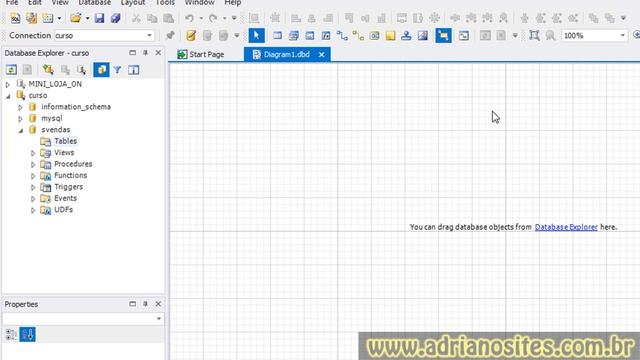Open the 100% zoom level dropdown
The width and height of the screenshot is (640, 360).
pyautogui.click(x=622, y=36)
